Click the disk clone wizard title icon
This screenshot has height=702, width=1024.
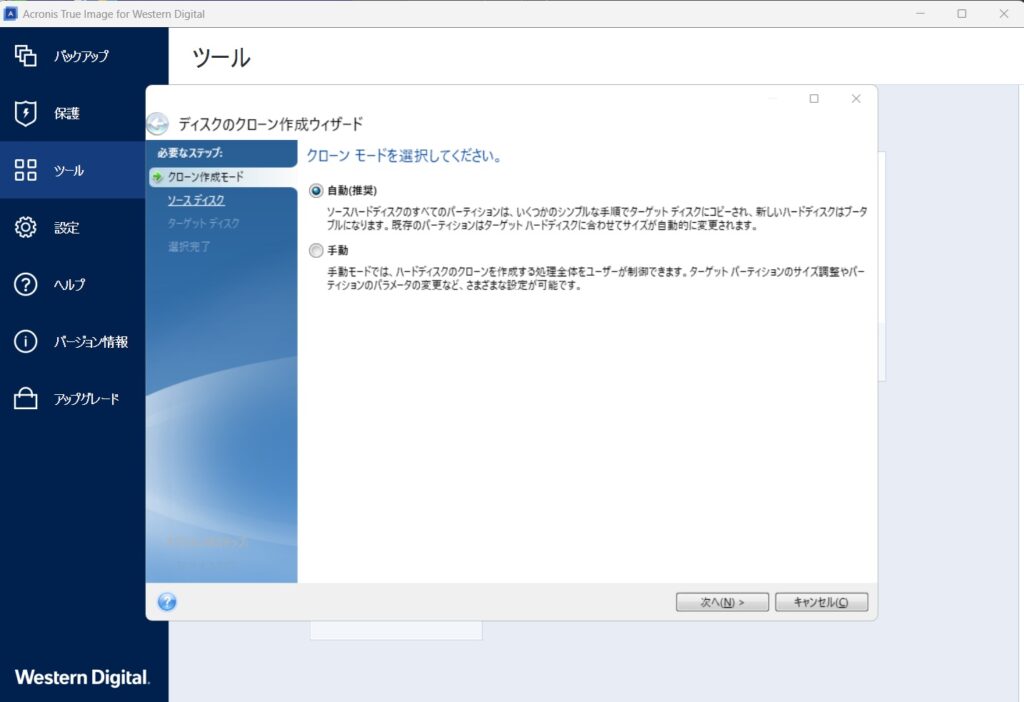(x=158, y=124)
